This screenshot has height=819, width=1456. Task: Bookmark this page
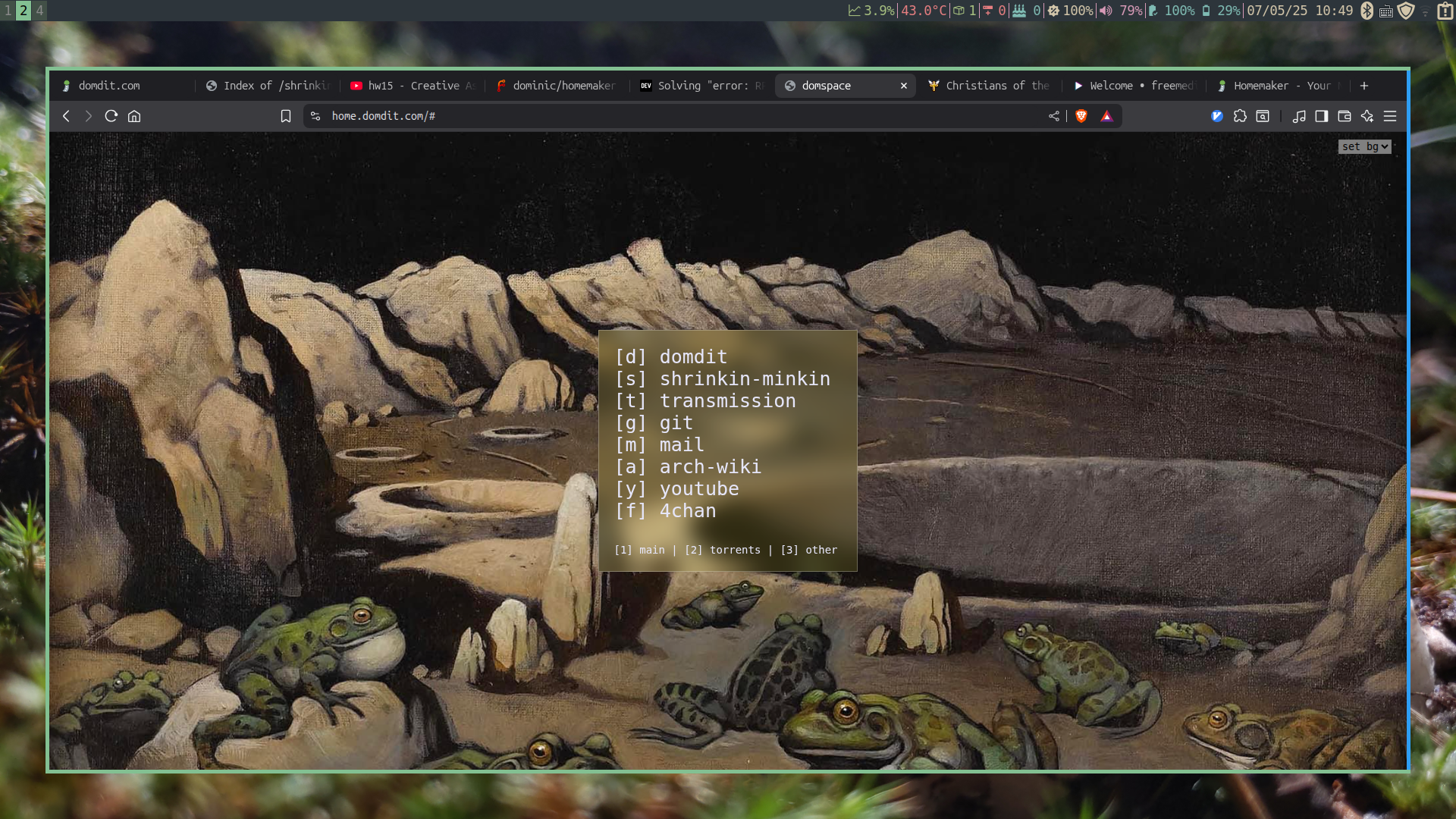click(286, 116)
